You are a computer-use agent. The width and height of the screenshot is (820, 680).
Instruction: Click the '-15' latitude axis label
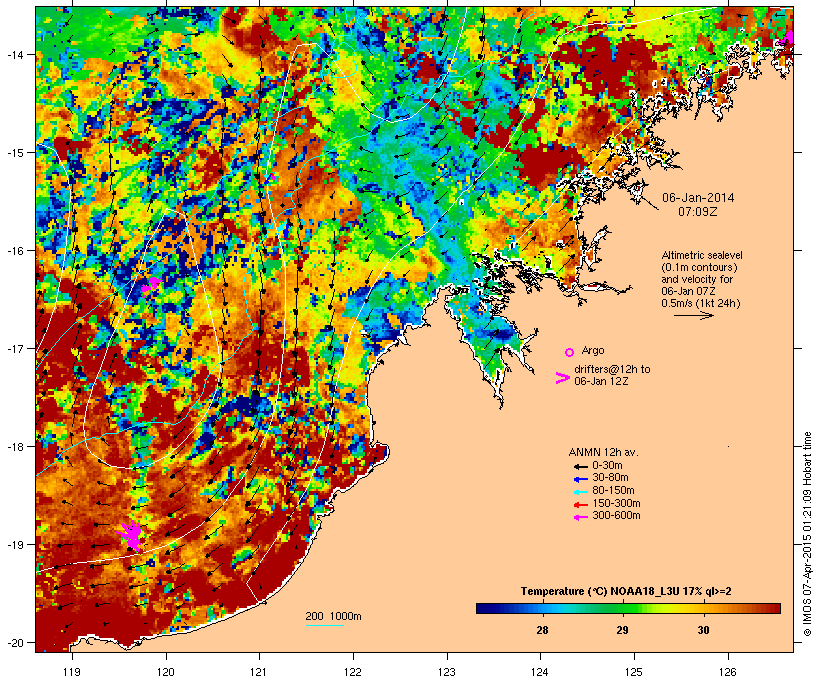pyautogui.click(x=14, y=153)
